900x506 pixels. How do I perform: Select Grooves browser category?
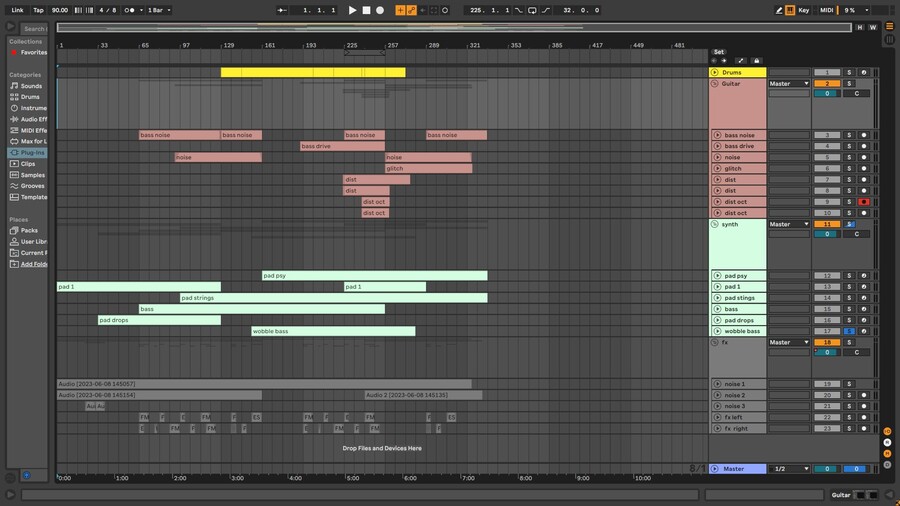28,186
